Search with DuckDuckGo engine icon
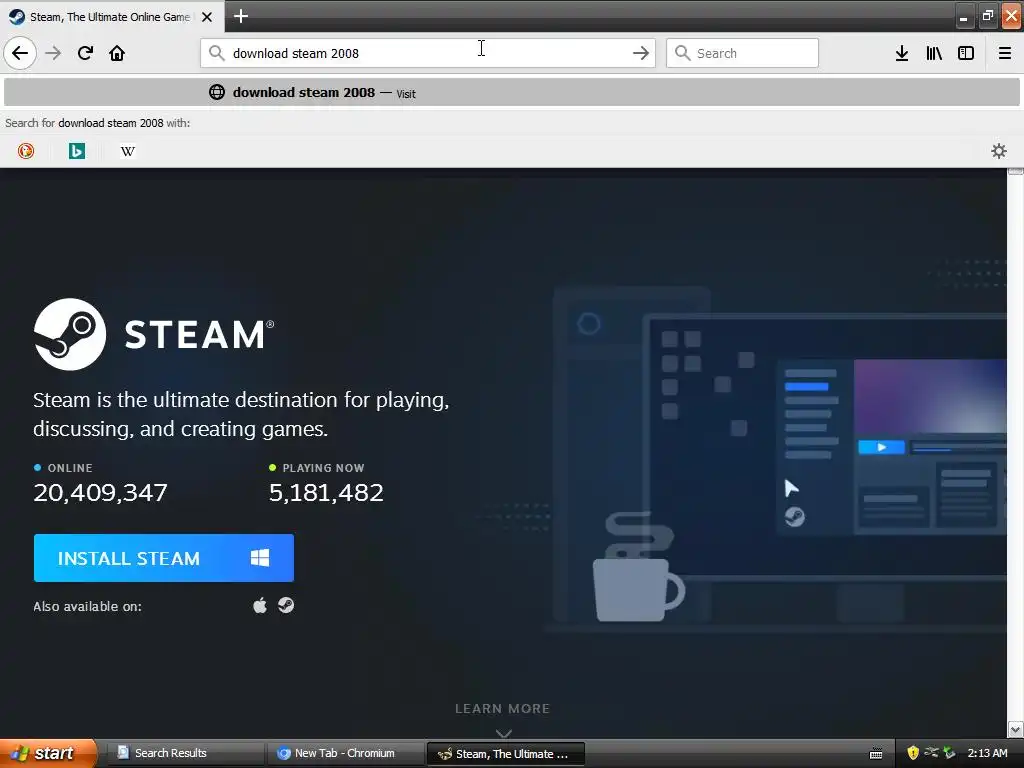Screen dimensions: 1024x768 point(25,151)
